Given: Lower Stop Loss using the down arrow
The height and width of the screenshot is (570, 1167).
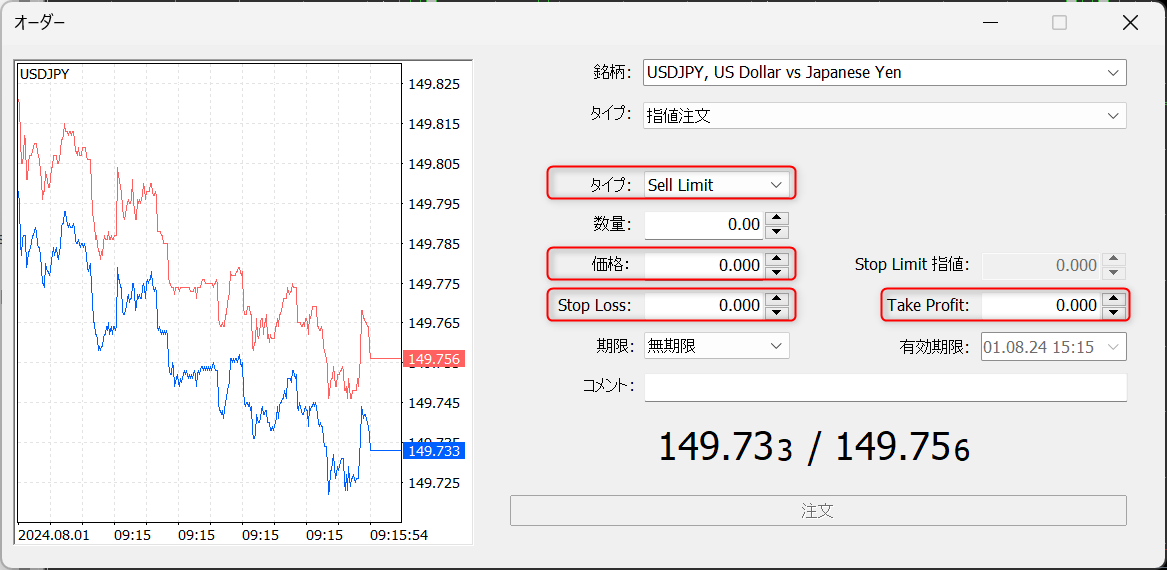Looking at the screenshot, I should pos(777,312).
